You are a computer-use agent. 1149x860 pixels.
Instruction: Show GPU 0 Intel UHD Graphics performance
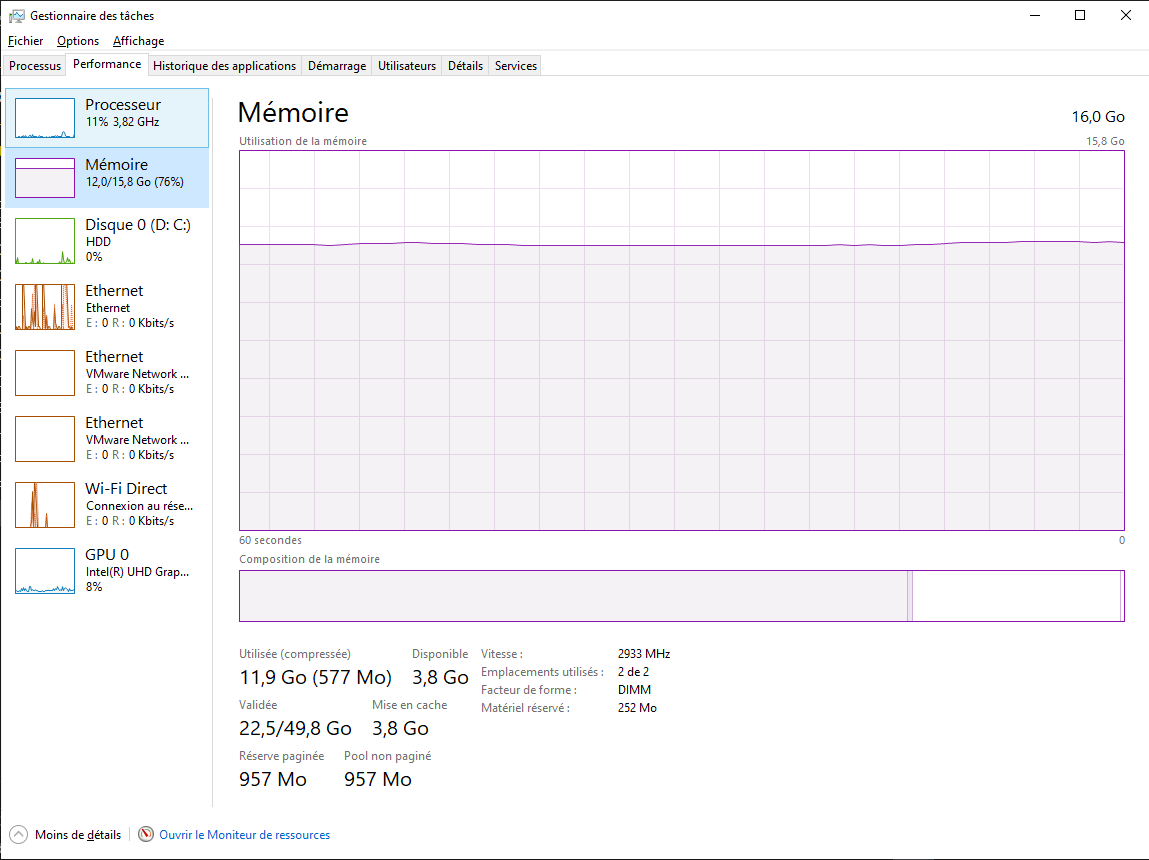tap(45, 571)
